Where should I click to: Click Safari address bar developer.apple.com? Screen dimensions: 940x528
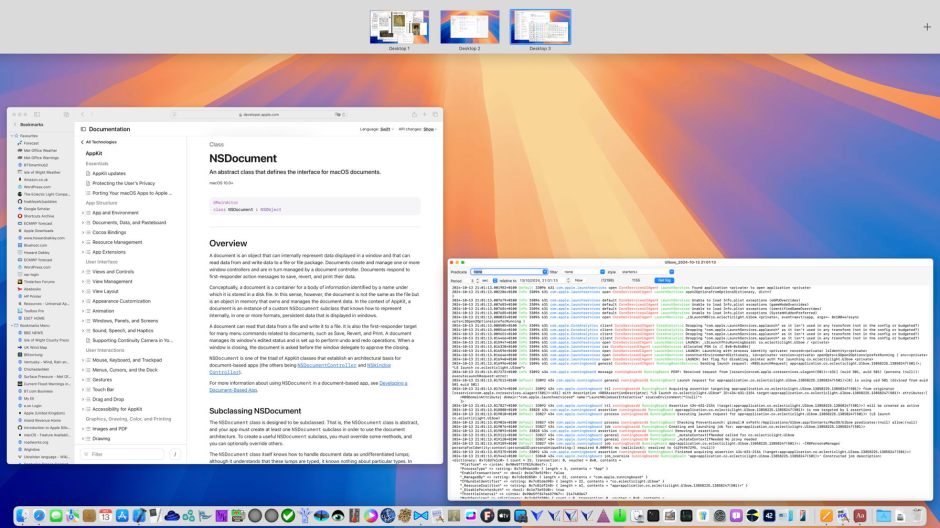pos(258,114)
